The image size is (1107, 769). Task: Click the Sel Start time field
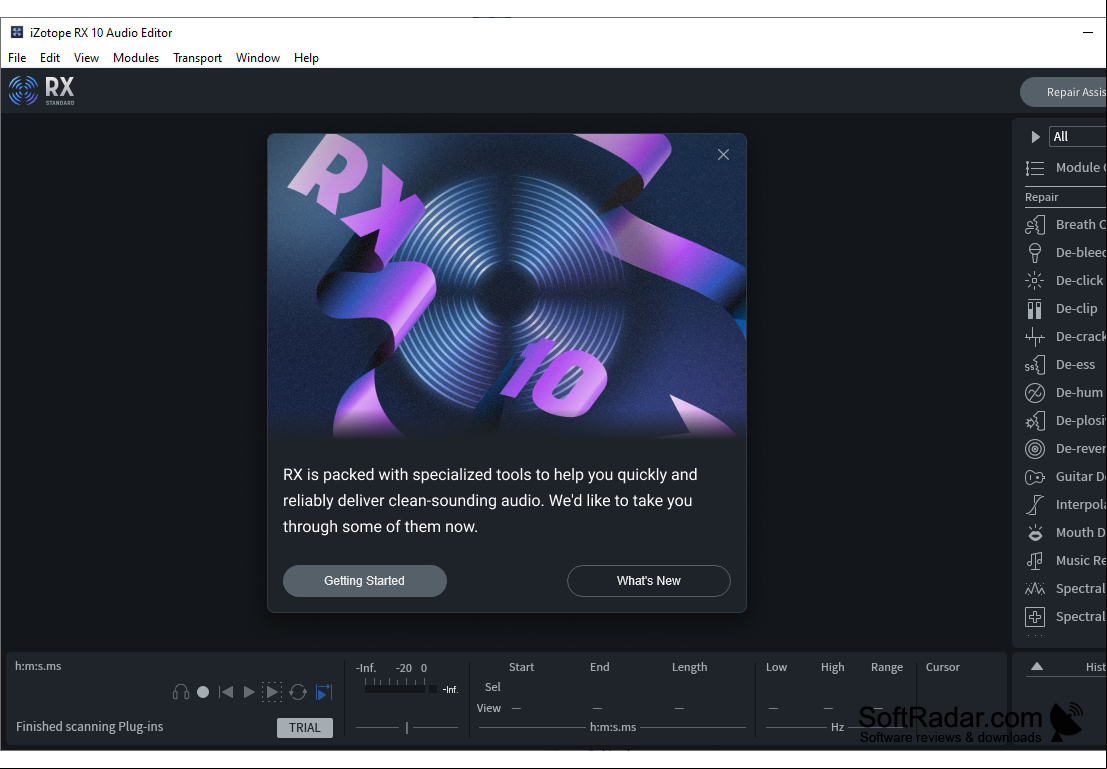point(521,686)
